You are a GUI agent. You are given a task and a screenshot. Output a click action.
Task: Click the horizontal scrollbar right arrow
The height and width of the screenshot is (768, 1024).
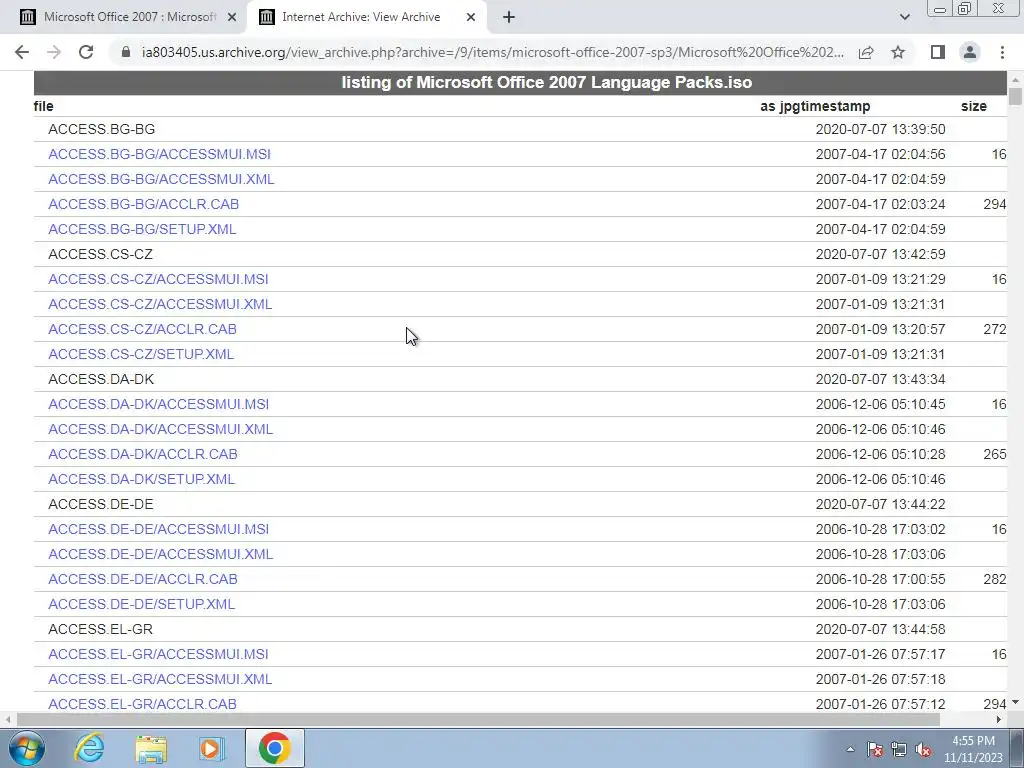coord(999,720)
